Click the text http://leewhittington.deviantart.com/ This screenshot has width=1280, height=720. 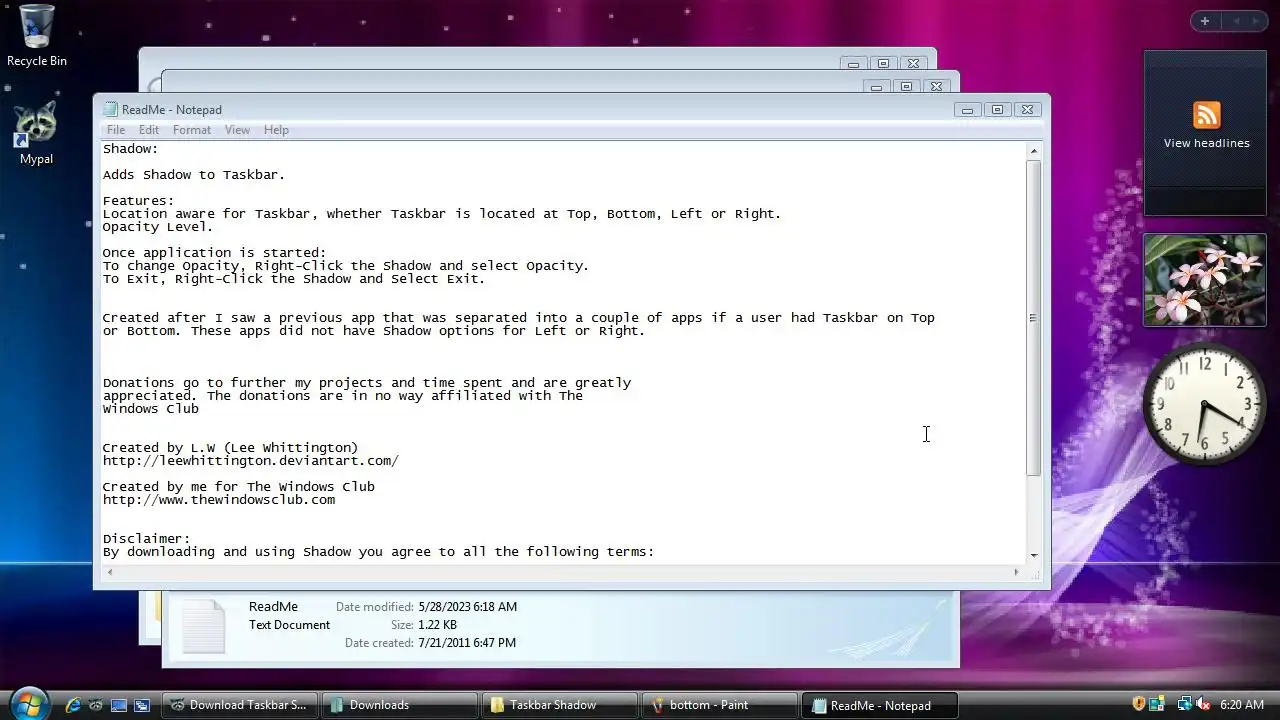[251, 461]
